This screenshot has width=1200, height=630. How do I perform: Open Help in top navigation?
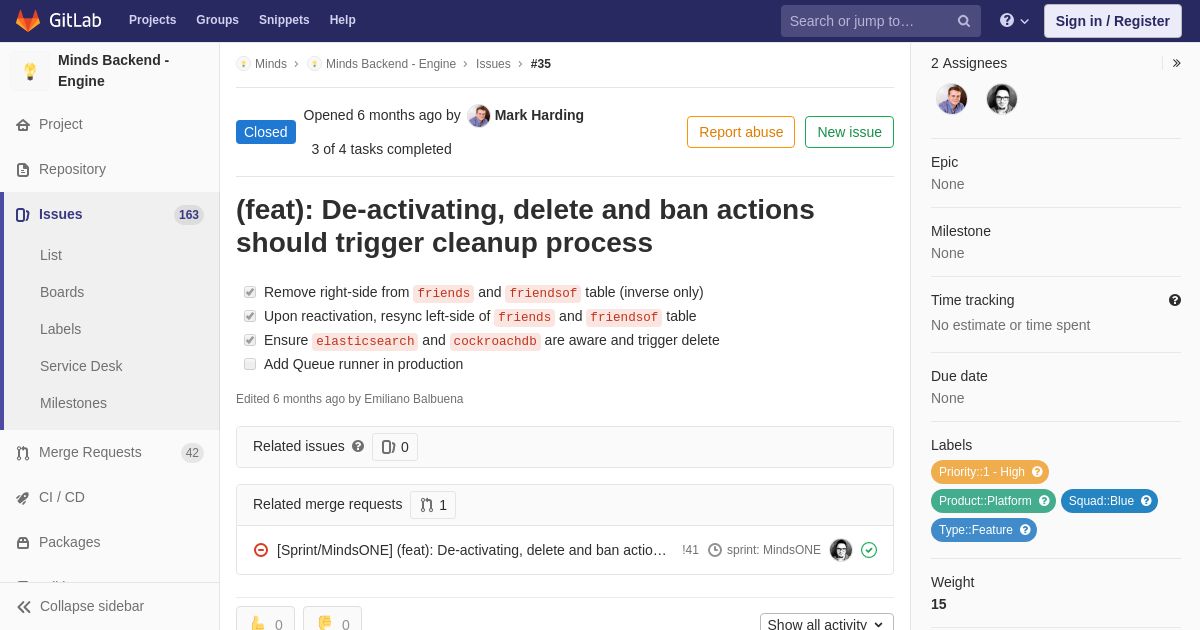(343, 20)
